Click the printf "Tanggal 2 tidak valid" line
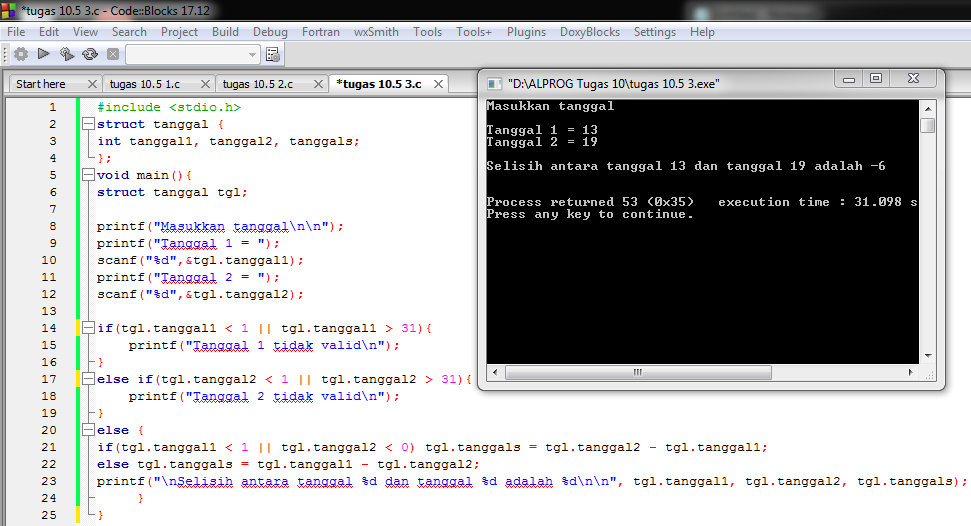 coord(264,396)
